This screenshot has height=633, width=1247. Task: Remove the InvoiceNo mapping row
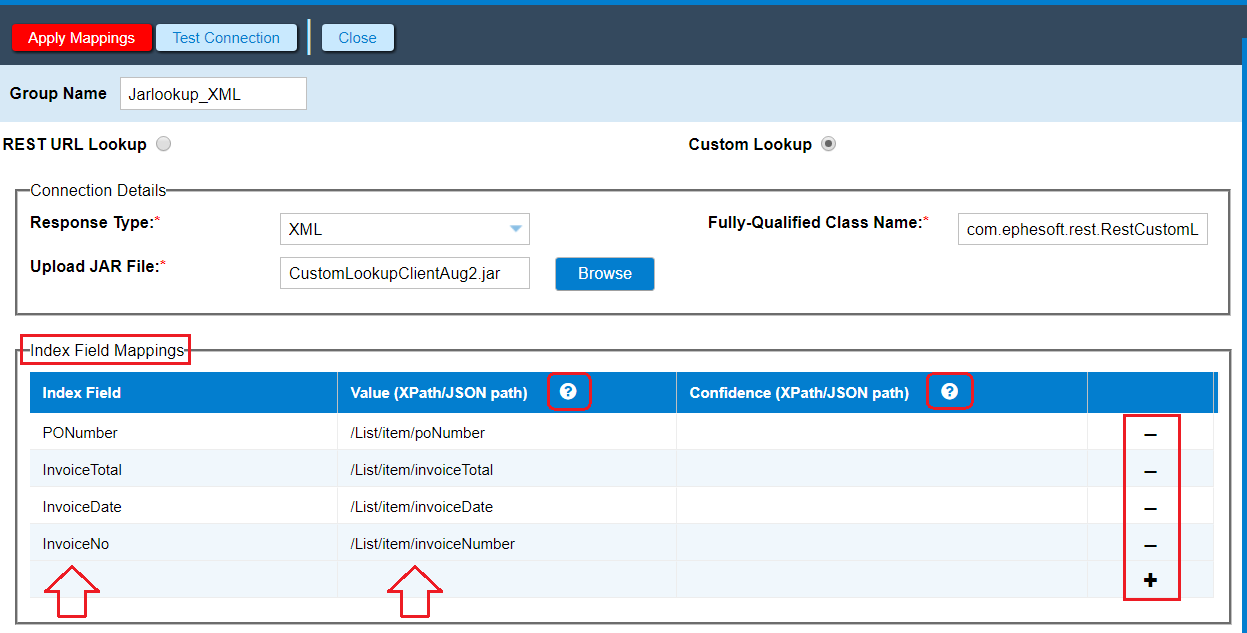click(1150, 545)
